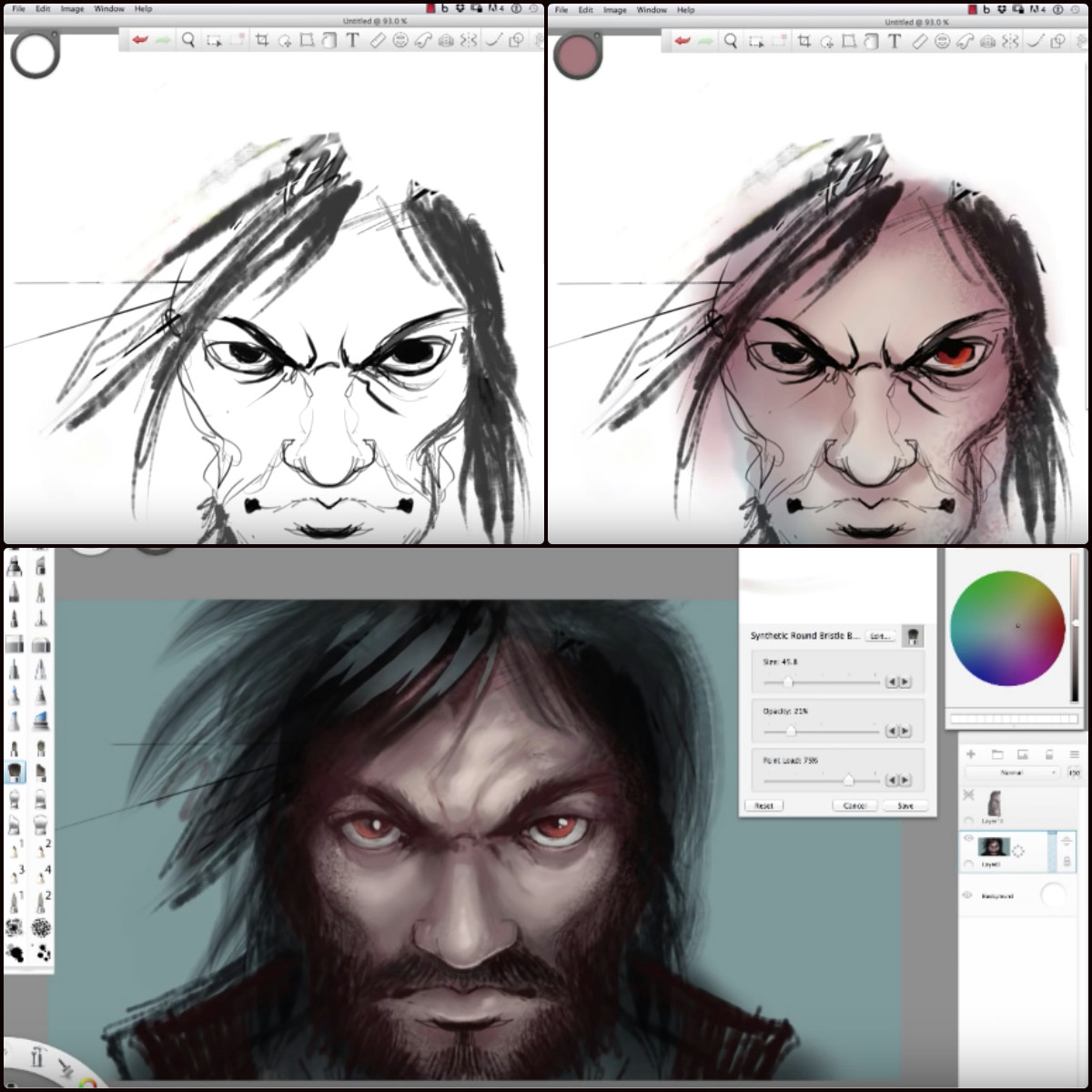Click Redo arrow in top-left window toolbar

163,40
